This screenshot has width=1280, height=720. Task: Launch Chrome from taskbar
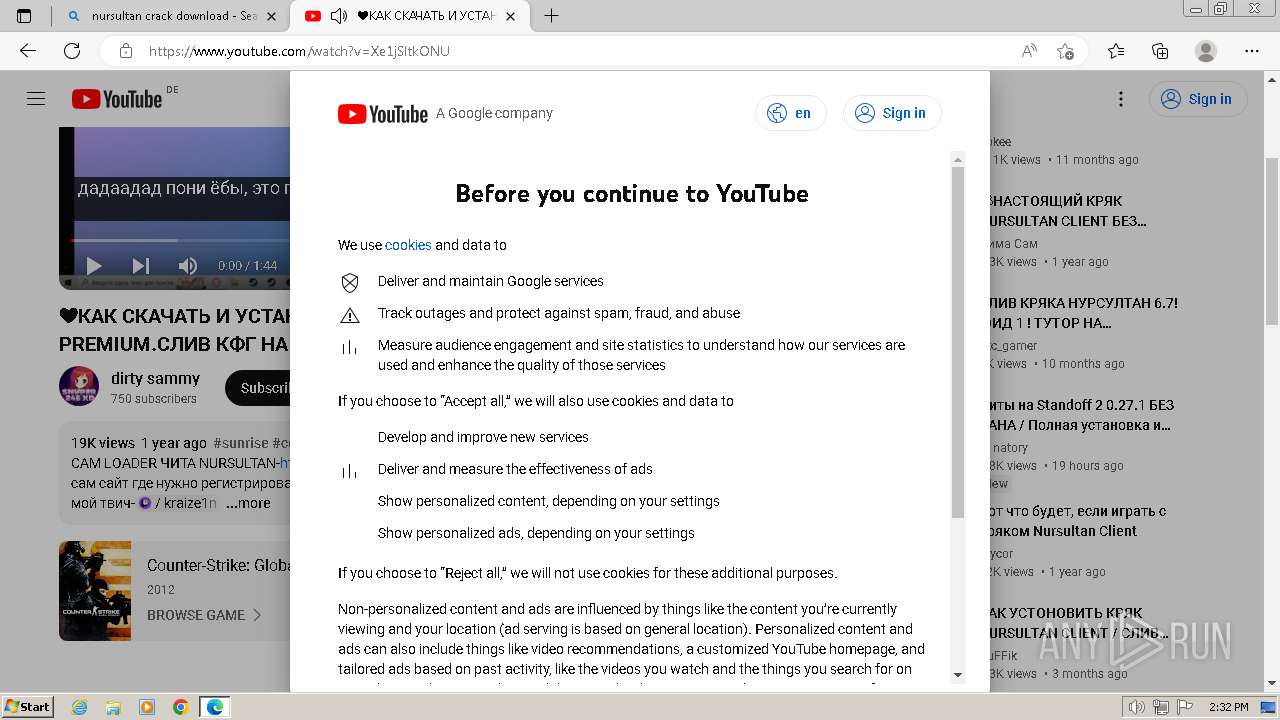click(181, 707)
